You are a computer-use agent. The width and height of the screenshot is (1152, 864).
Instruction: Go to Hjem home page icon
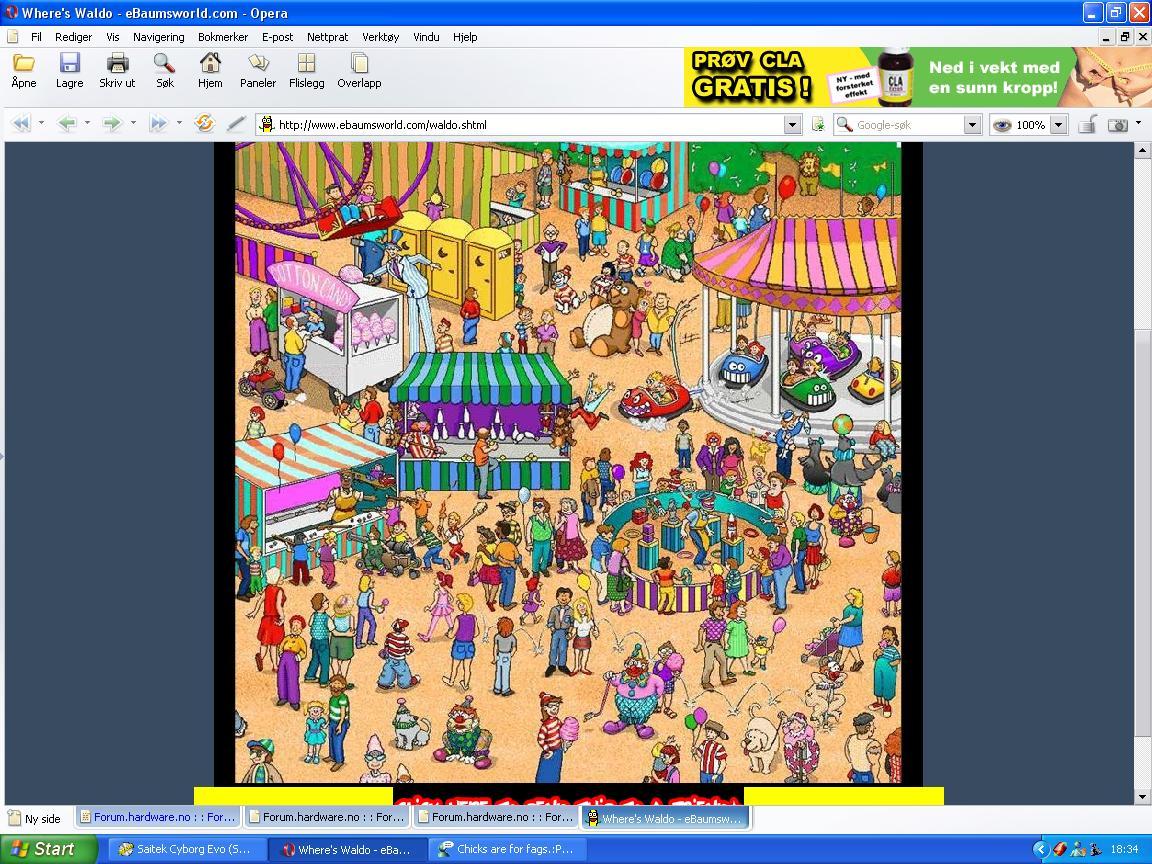pyautogui.click(x=210, y=63)
